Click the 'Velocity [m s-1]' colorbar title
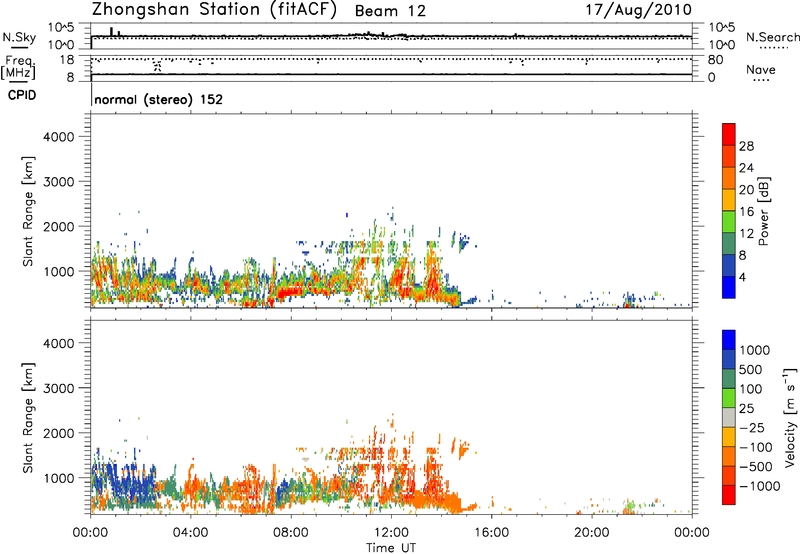This screenshot has width=800, height=554. coord(790,417)
